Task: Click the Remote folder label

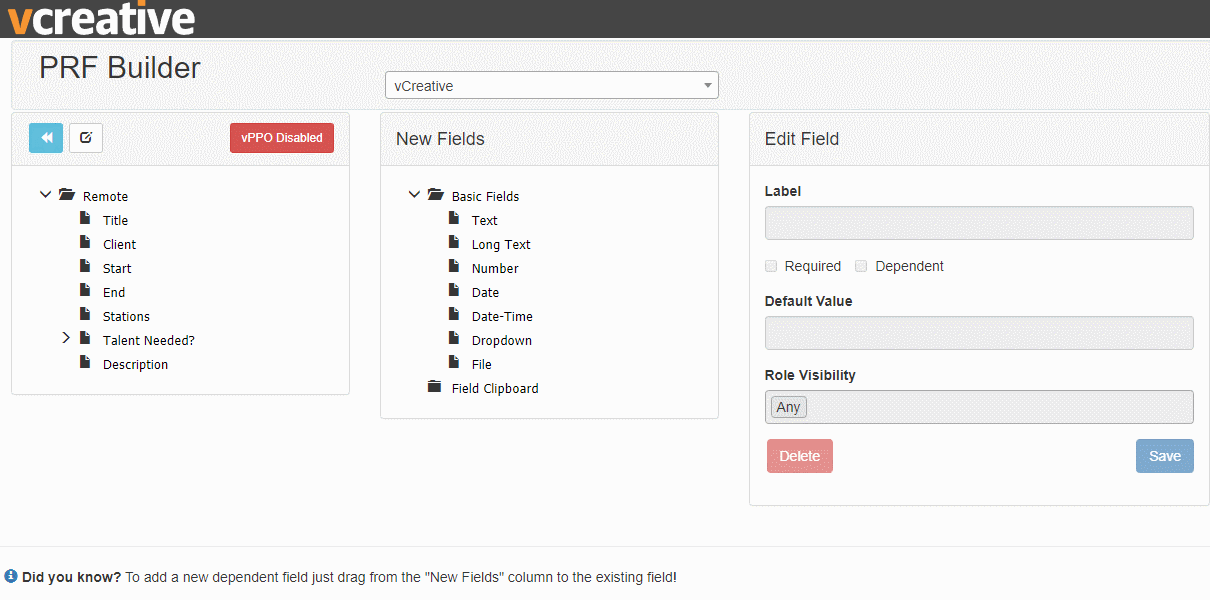Action: click(x=105, y=196)
